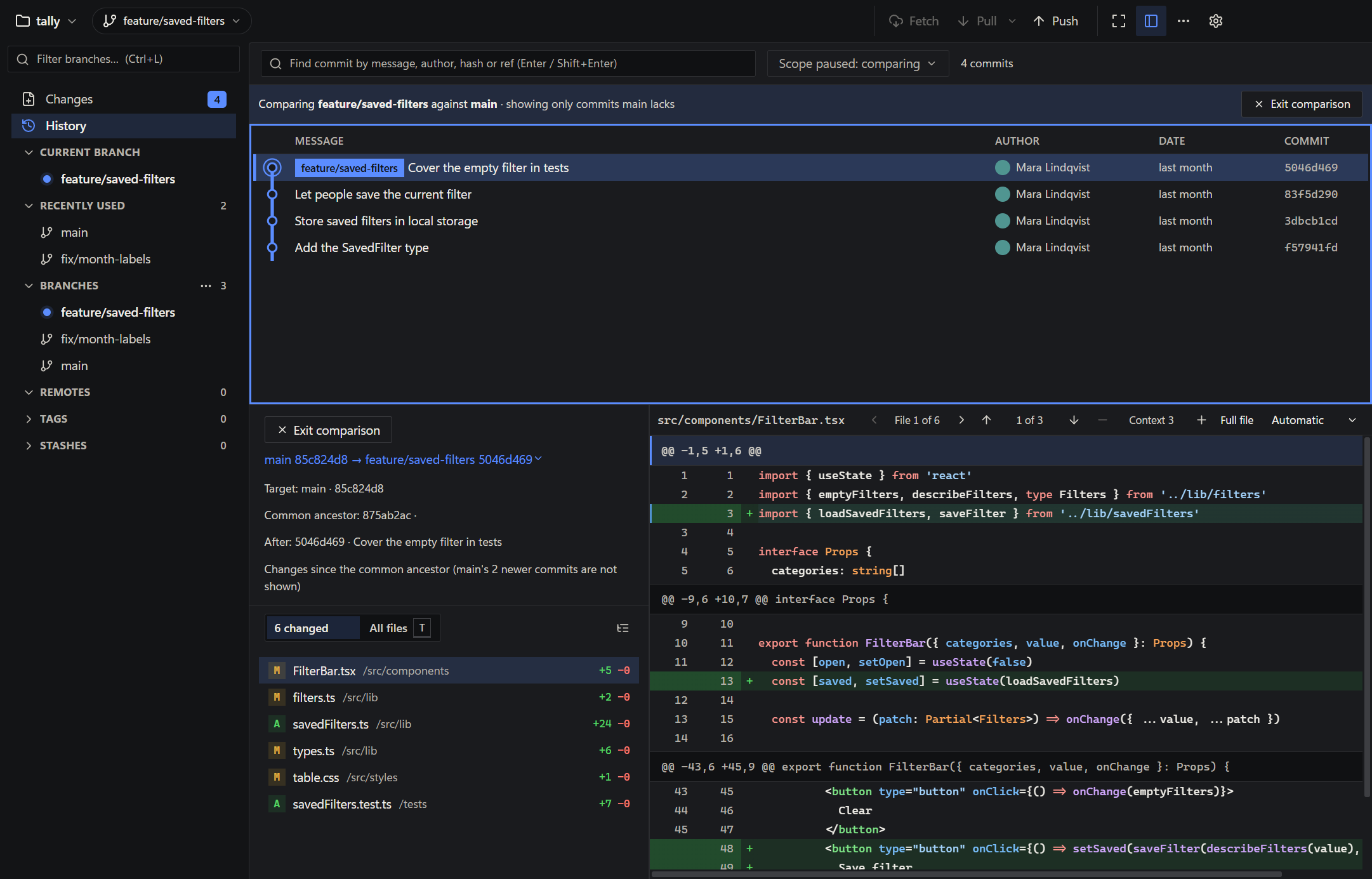Screen dimensions: 1372x879
Task: Focus the Filter branches input
Action: tap(124, 59)
